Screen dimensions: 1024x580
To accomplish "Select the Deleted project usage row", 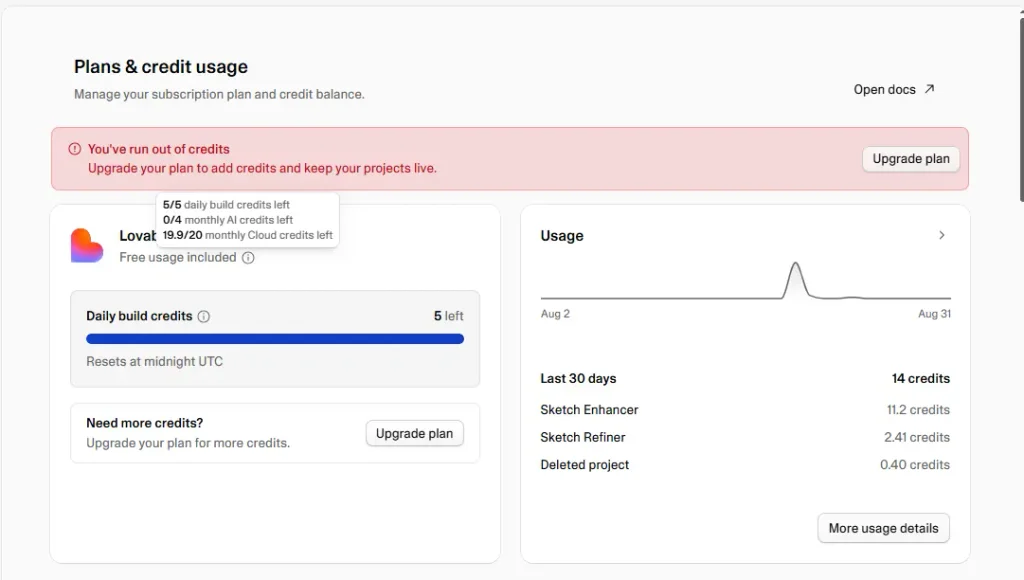I will coord(744,464).
